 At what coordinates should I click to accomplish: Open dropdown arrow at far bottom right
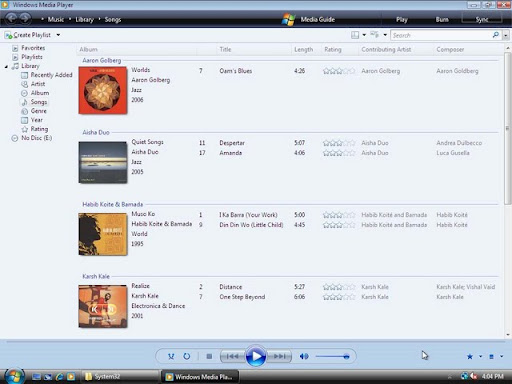[501, 356]
